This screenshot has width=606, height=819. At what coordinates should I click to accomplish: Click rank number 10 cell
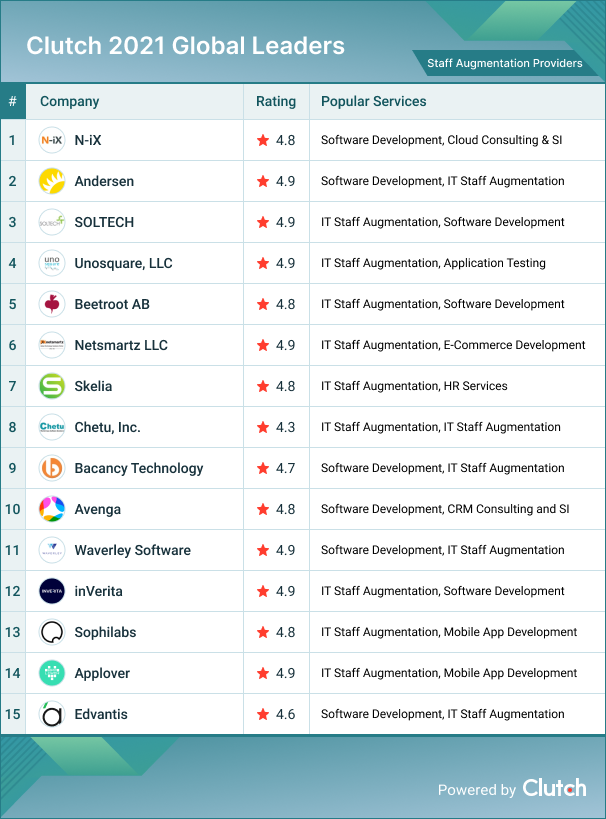tap(13, 509)
